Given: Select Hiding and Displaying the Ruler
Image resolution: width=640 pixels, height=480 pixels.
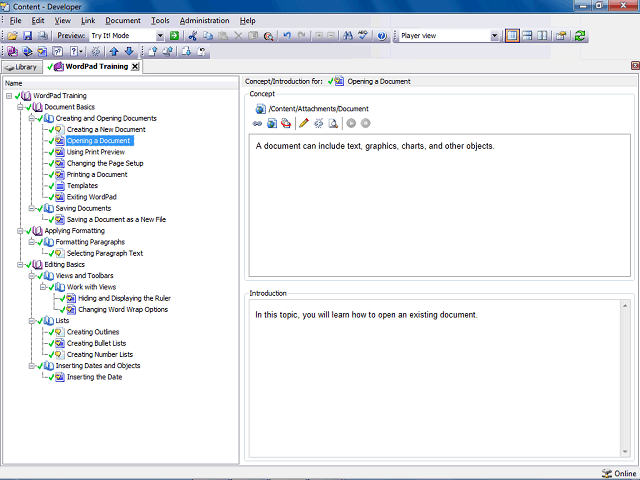Looking at the screenshot, I should point(124,298).
